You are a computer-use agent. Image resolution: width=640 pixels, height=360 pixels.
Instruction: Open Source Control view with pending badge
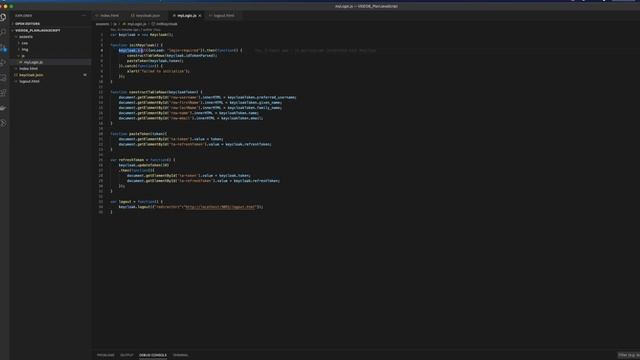point(4,48)
